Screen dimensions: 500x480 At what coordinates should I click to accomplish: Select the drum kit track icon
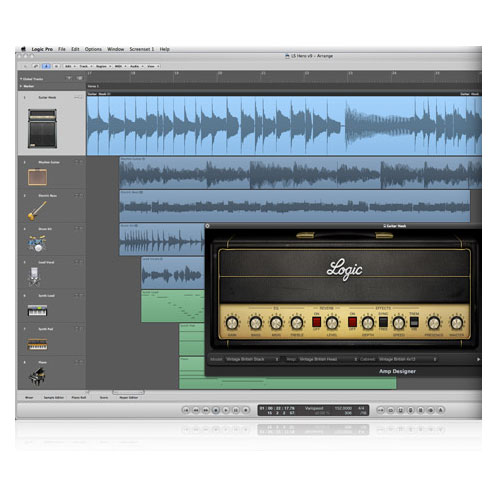(x=37, y=243)
